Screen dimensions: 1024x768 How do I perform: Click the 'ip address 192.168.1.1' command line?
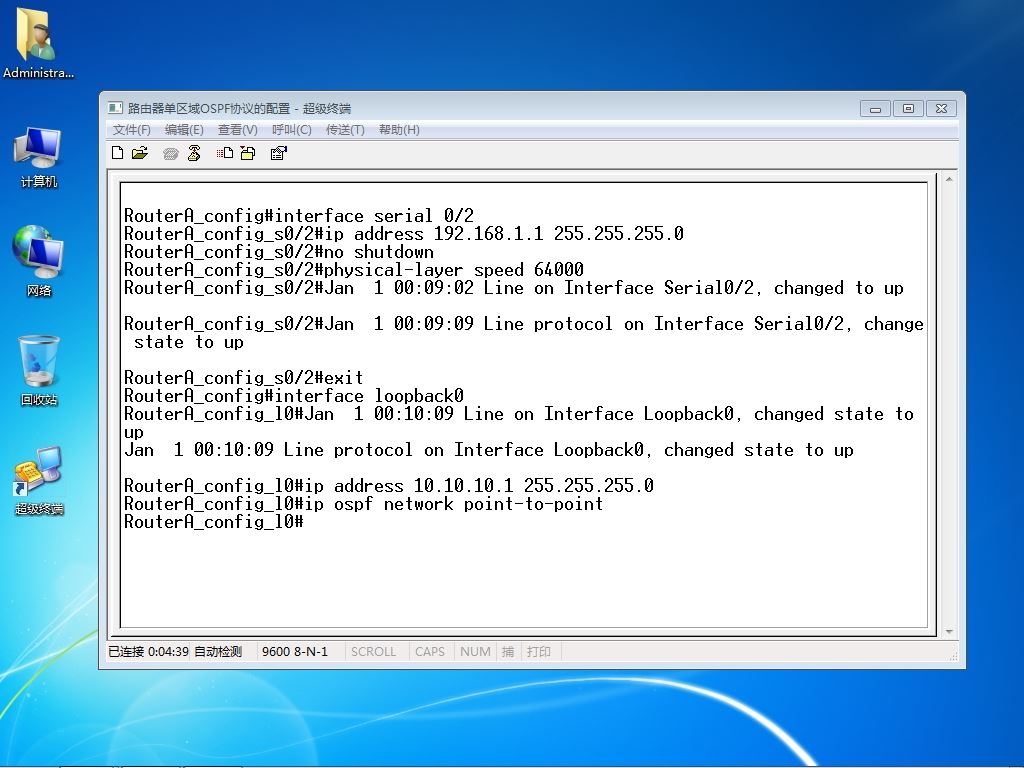pos(404,233)
